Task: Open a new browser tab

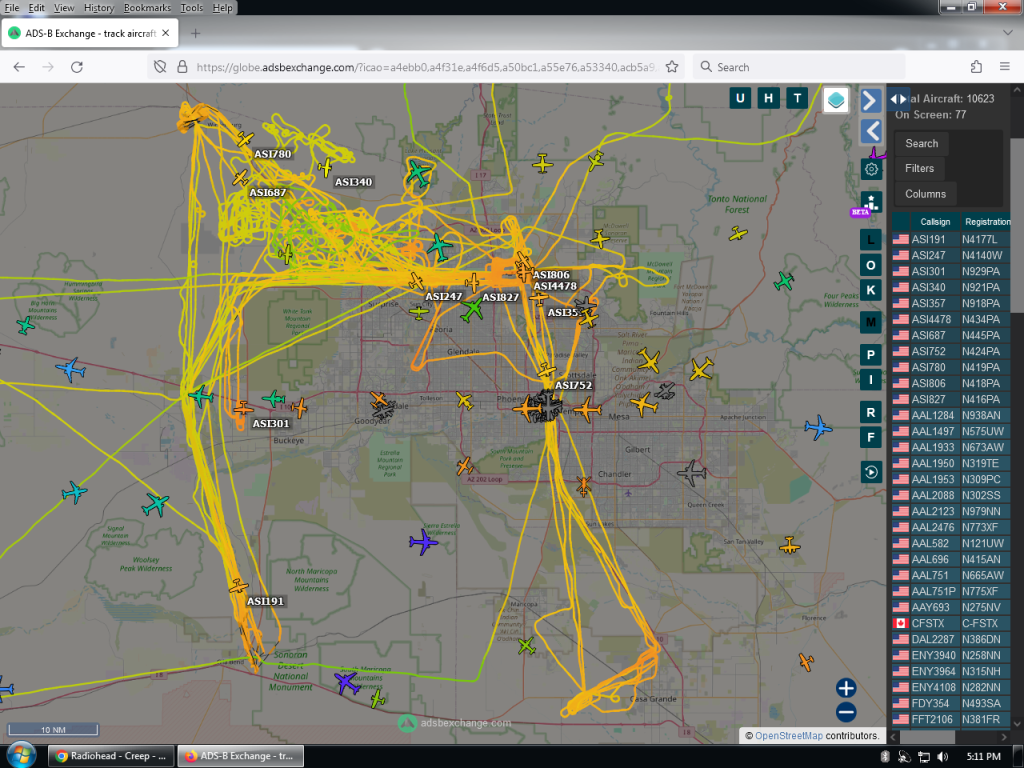Action: 195,33
